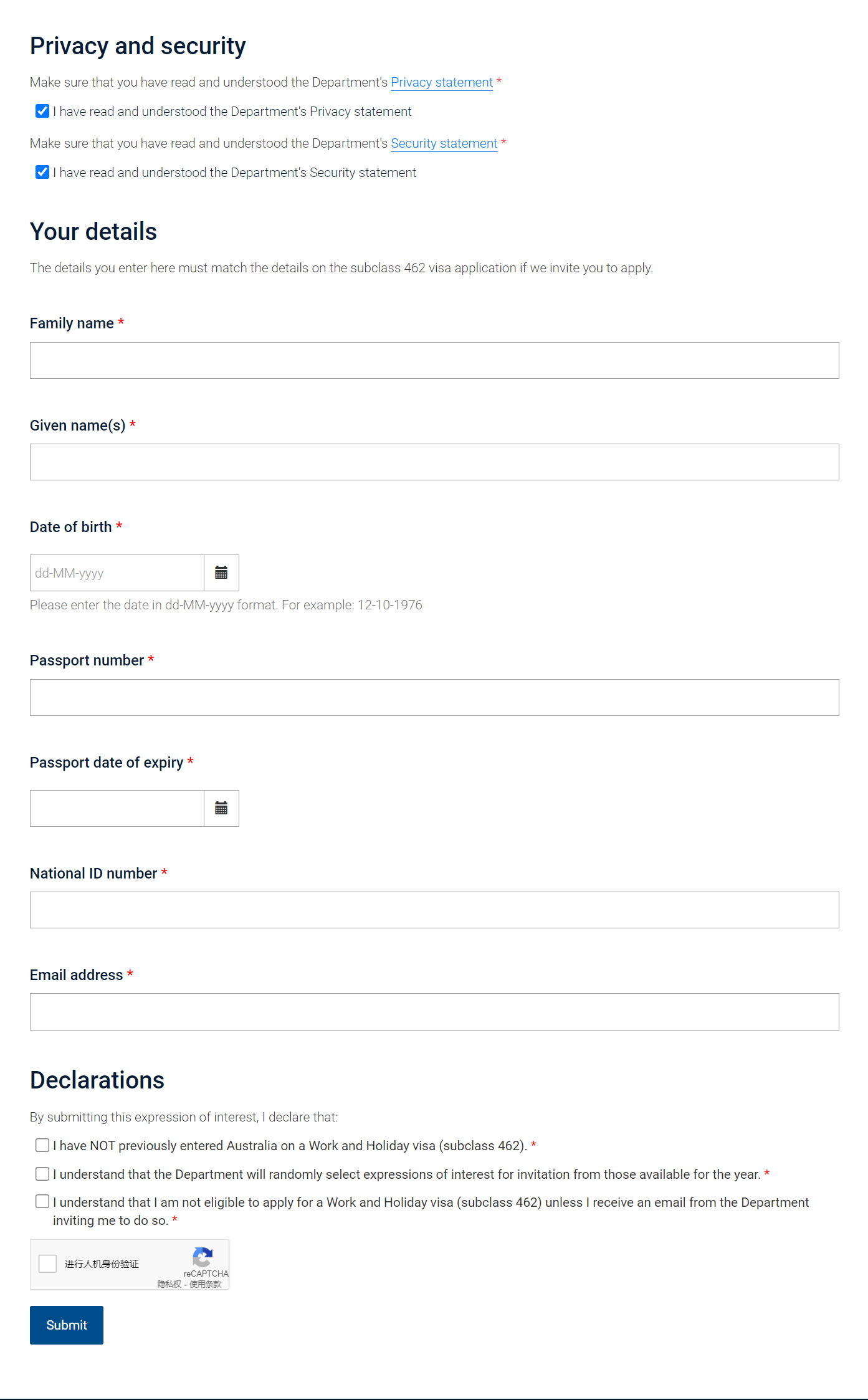The width and height of the screenshot is (868, 1400).
Task: Open the Security statement link
Action: coord(444,143)
